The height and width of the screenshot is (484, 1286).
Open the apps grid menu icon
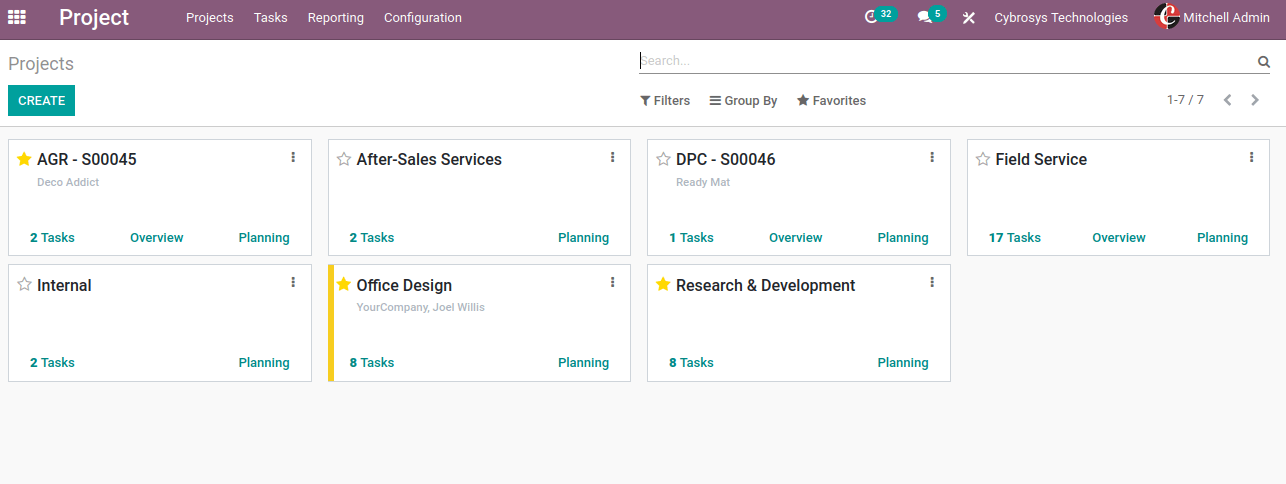(x=17, y=17)
